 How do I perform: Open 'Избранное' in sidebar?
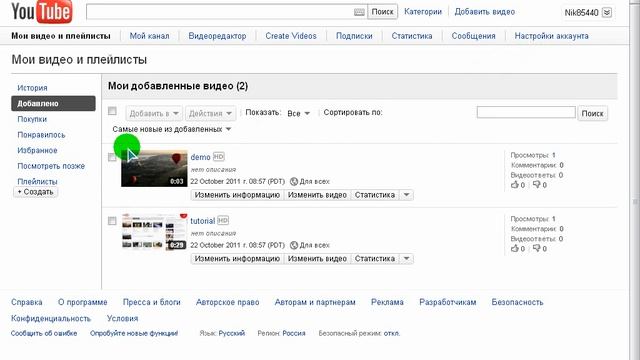coord(37,150)
